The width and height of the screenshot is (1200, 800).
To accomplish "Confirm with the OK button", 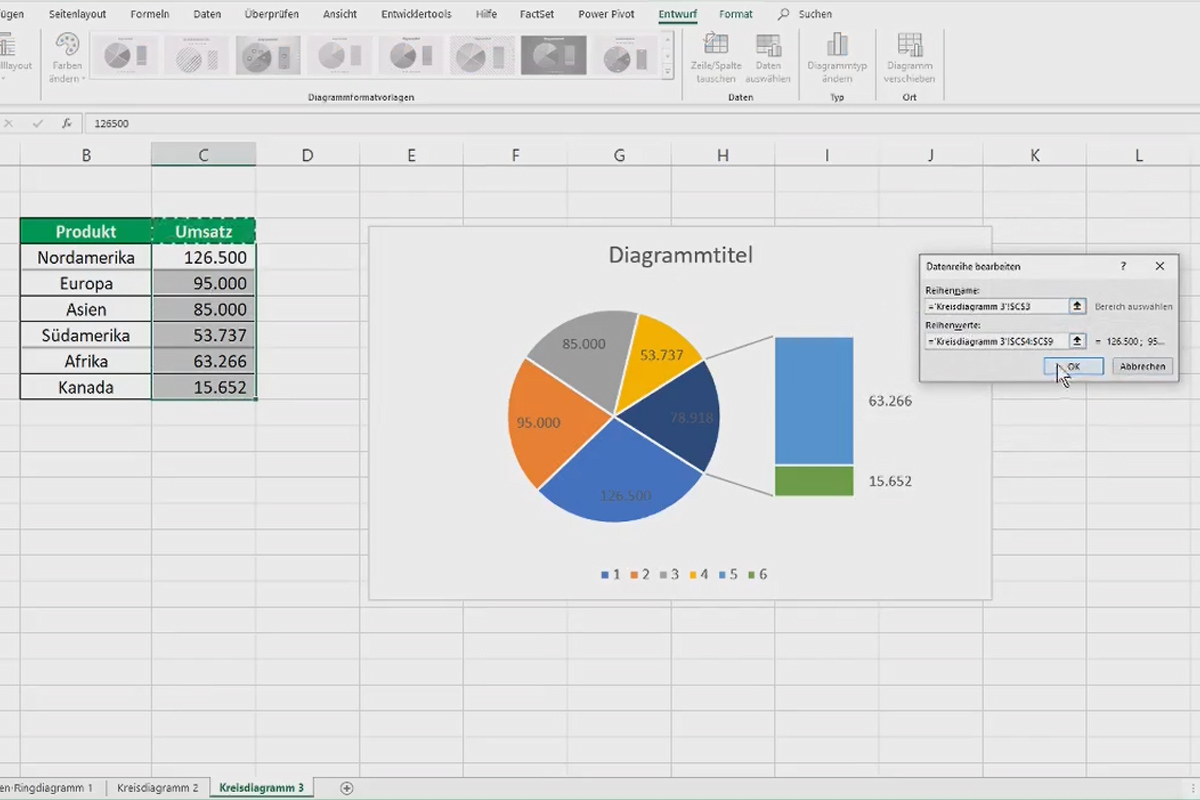I will click(x=1073, y=366).
